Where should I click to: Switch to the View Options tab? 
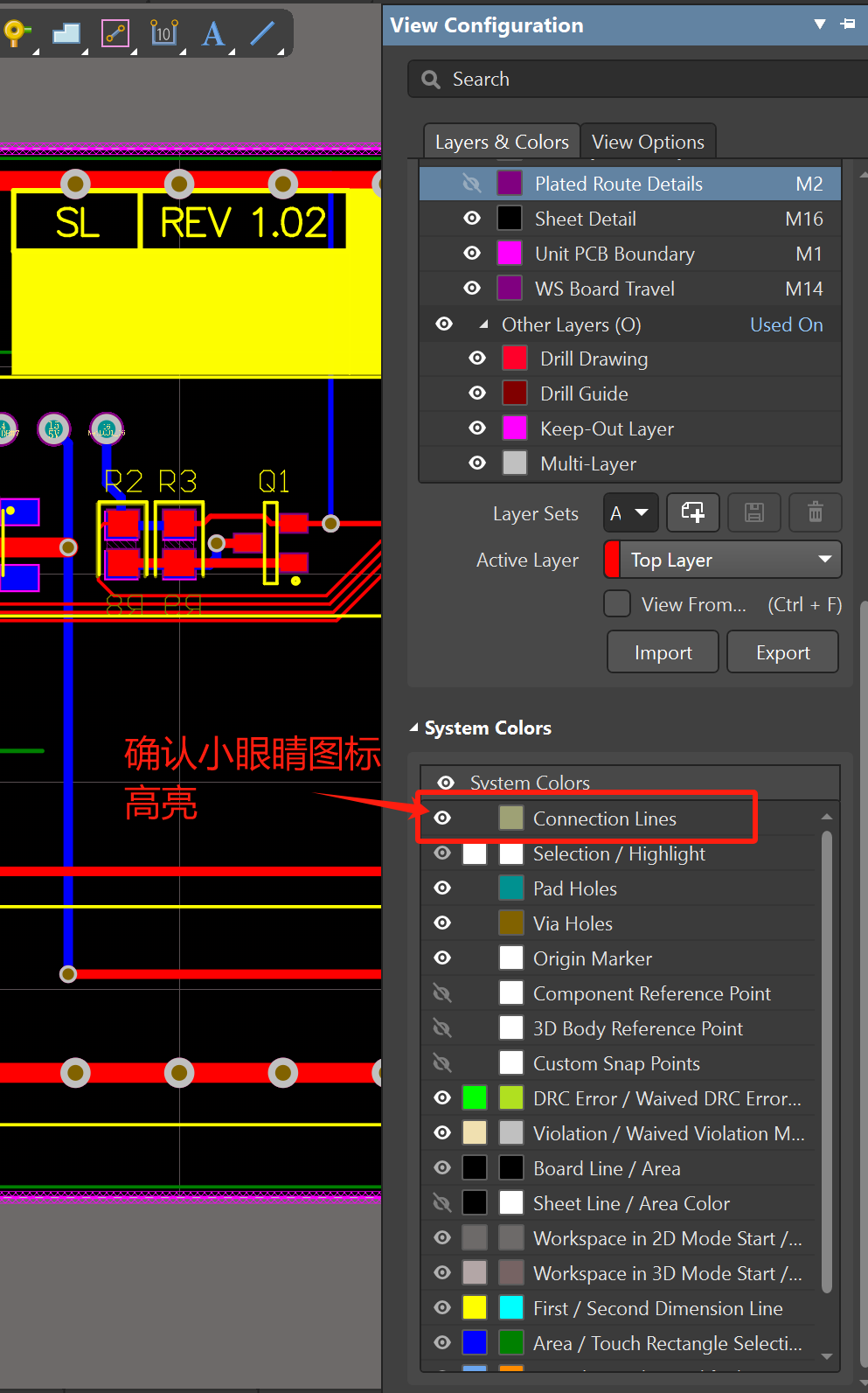[648, 142]
